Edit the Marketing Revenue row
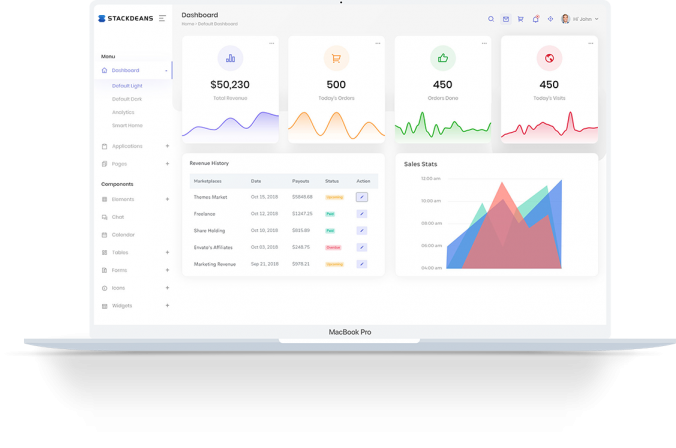 click(362, 264)
